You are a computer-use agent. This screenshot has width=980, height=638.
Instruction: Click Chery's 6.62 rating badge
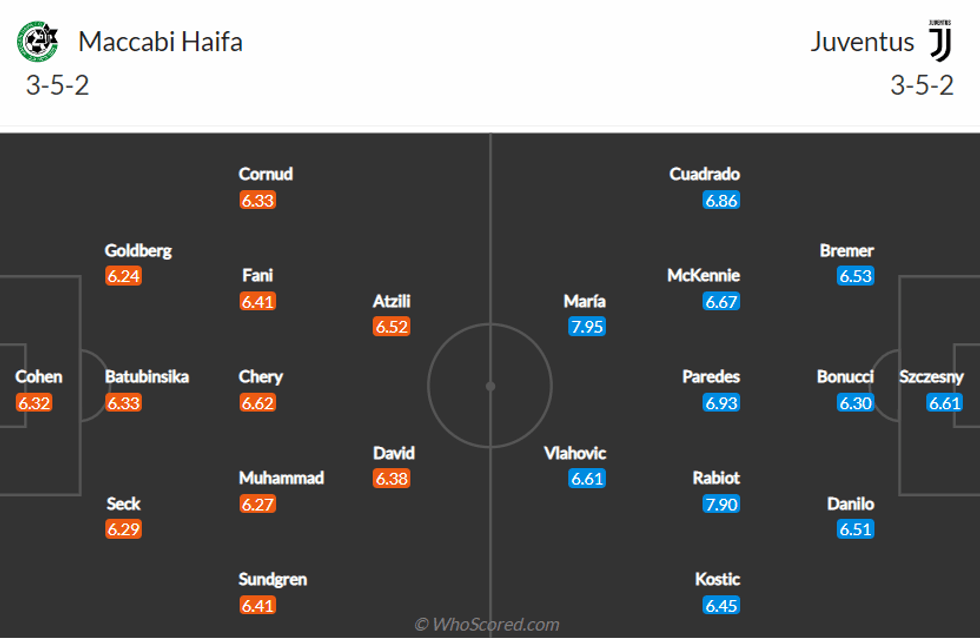click(x=258, y=403)
